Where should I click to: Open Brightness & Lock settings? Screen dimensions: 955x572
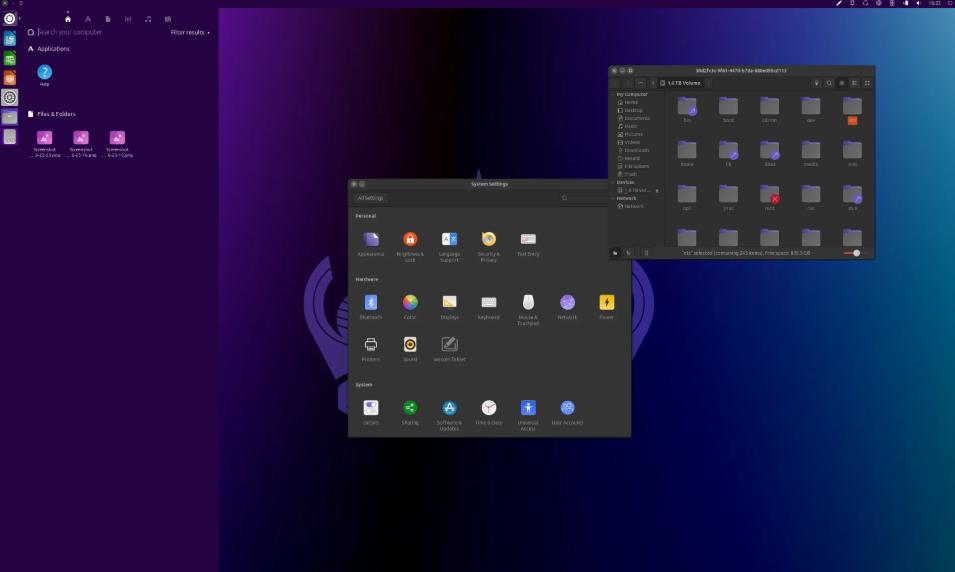[x=410, y=240]
